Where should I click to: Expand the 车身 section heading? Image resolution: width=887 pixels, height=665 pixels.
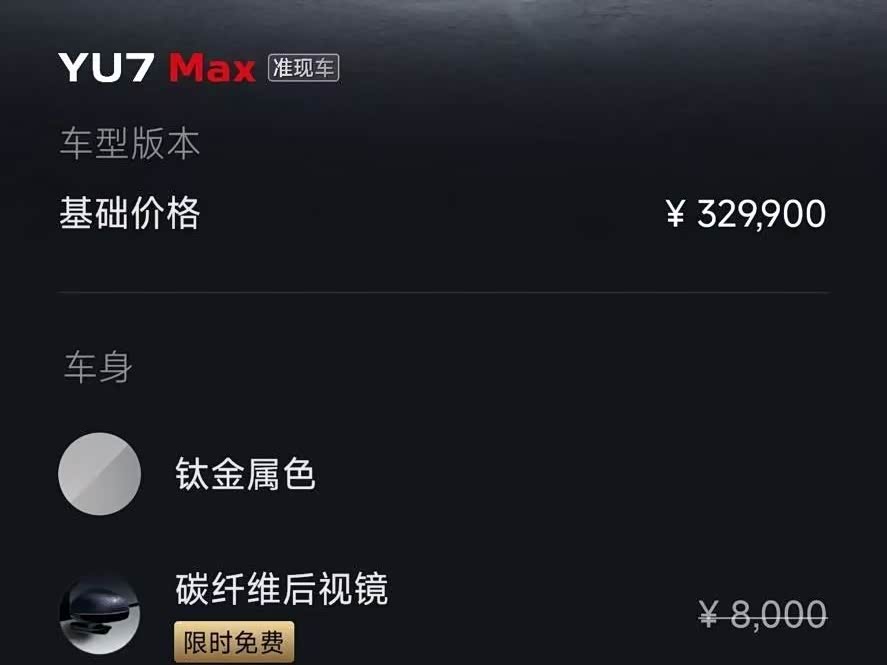click(98, 367)
